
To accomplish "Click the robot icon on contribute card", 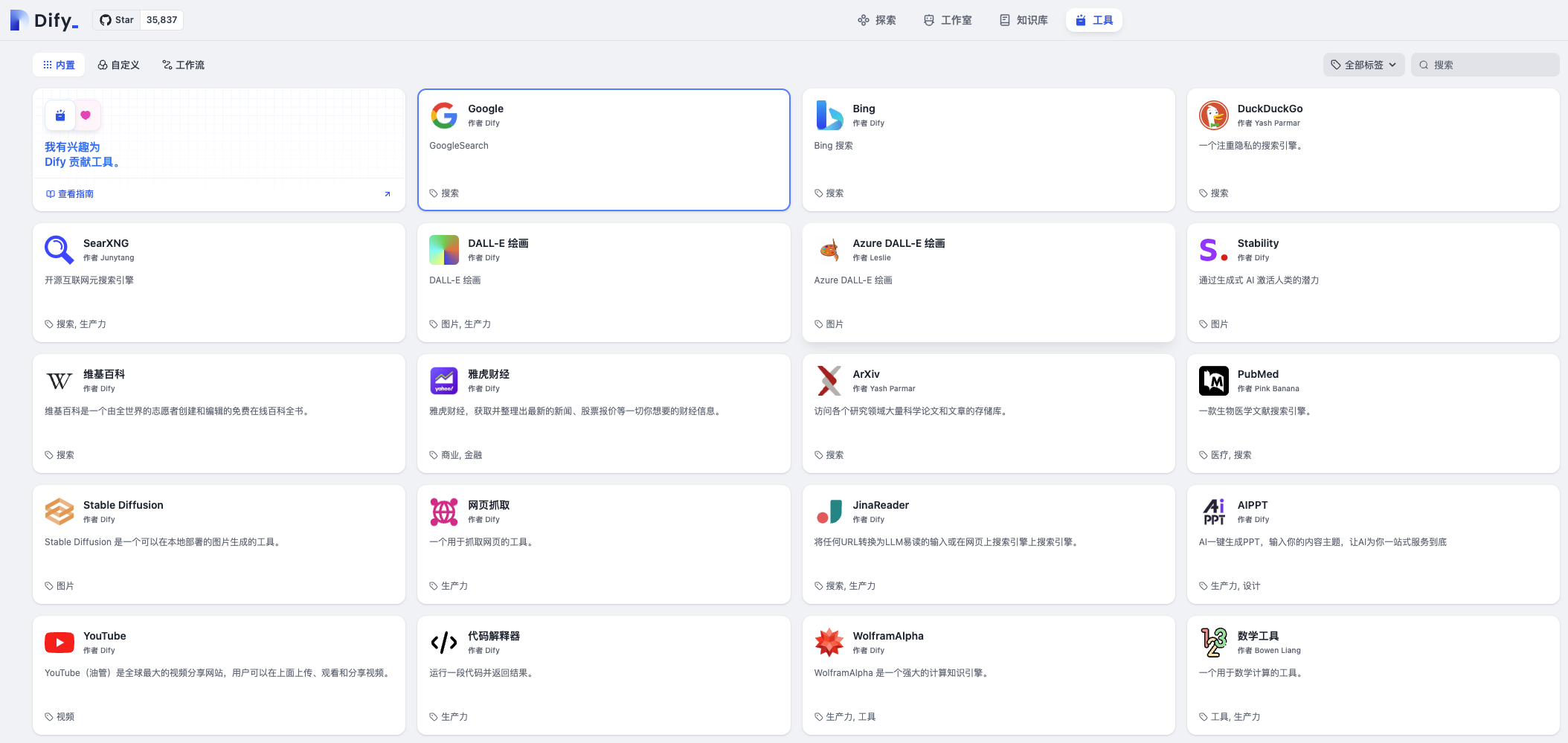I will click(60, 115).
